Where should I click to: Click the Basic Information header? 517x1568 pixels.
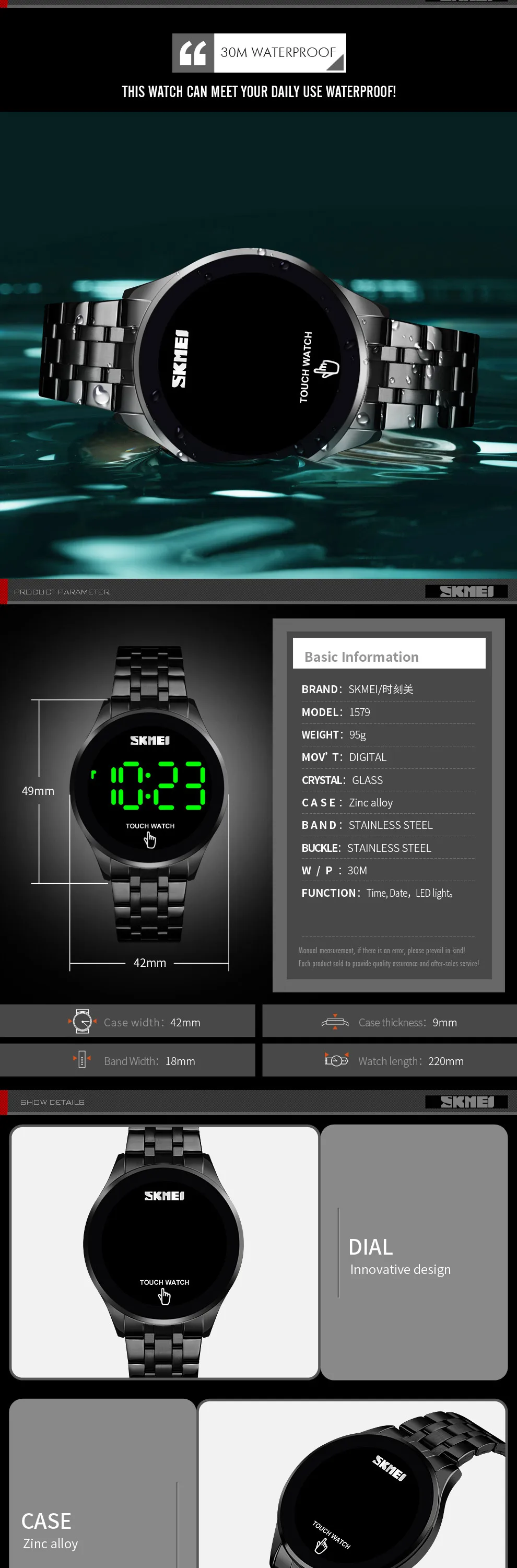389,653
